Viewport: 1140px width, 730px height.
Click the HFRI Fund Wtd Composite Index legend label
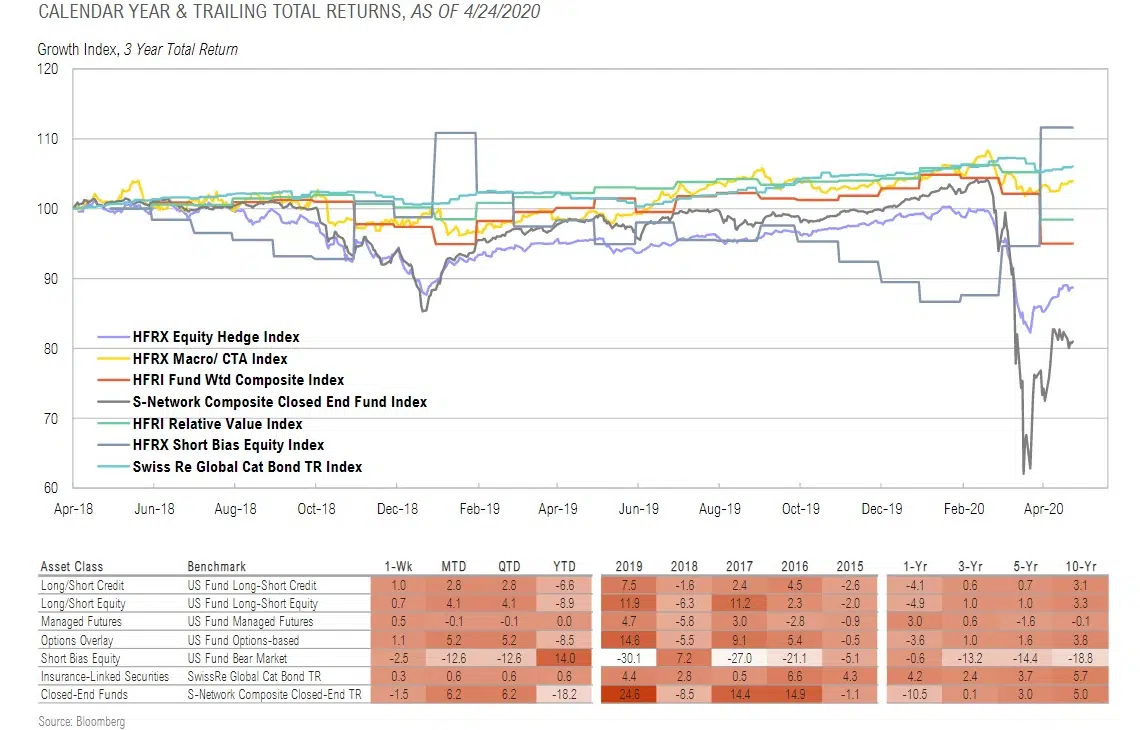[238, 380]
